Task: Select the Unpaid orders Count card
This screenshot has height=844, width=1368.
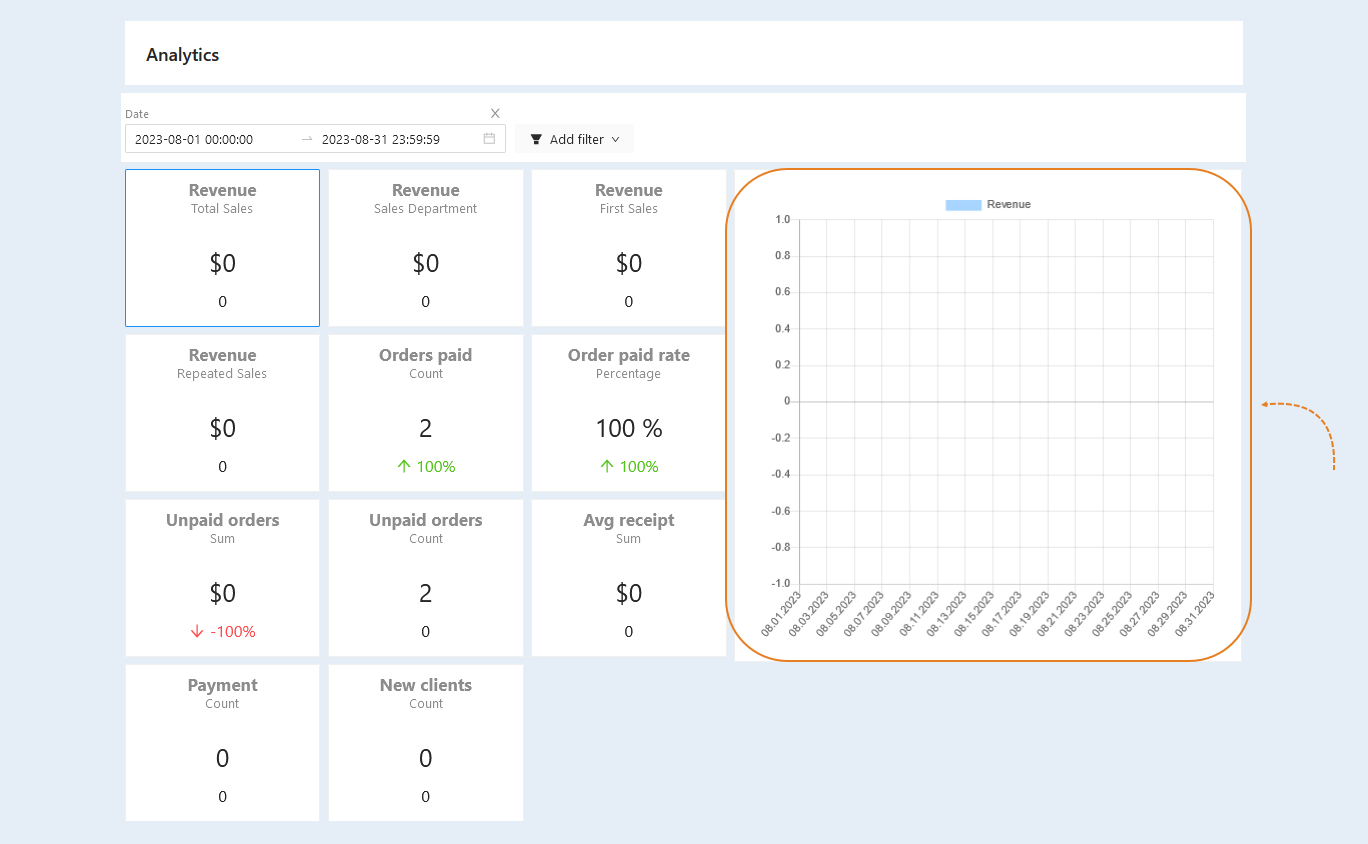Action: 426,578
